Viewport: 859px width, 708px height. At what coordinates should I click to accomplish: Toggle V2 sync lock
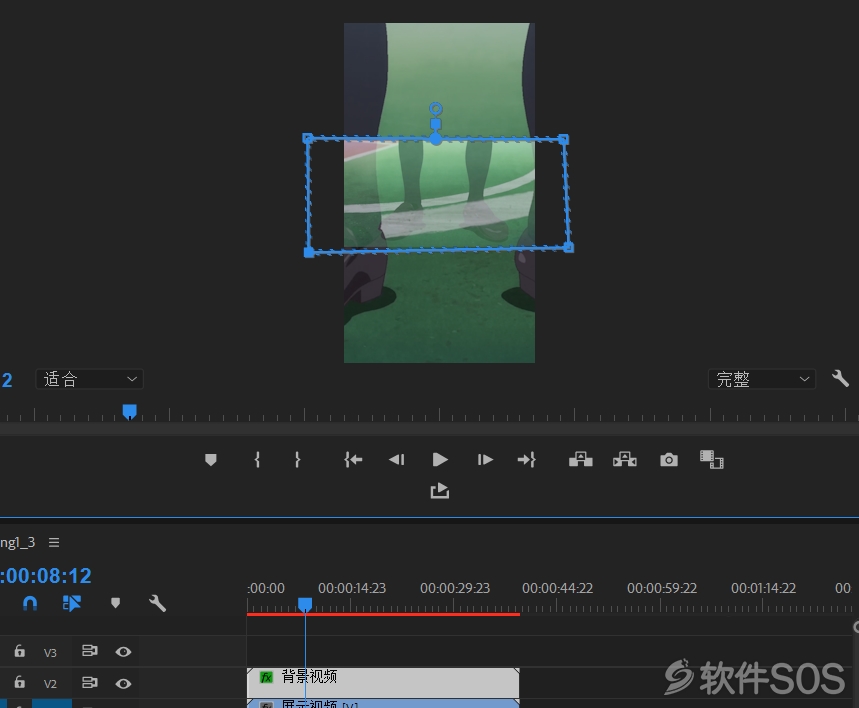click(89, 683)
